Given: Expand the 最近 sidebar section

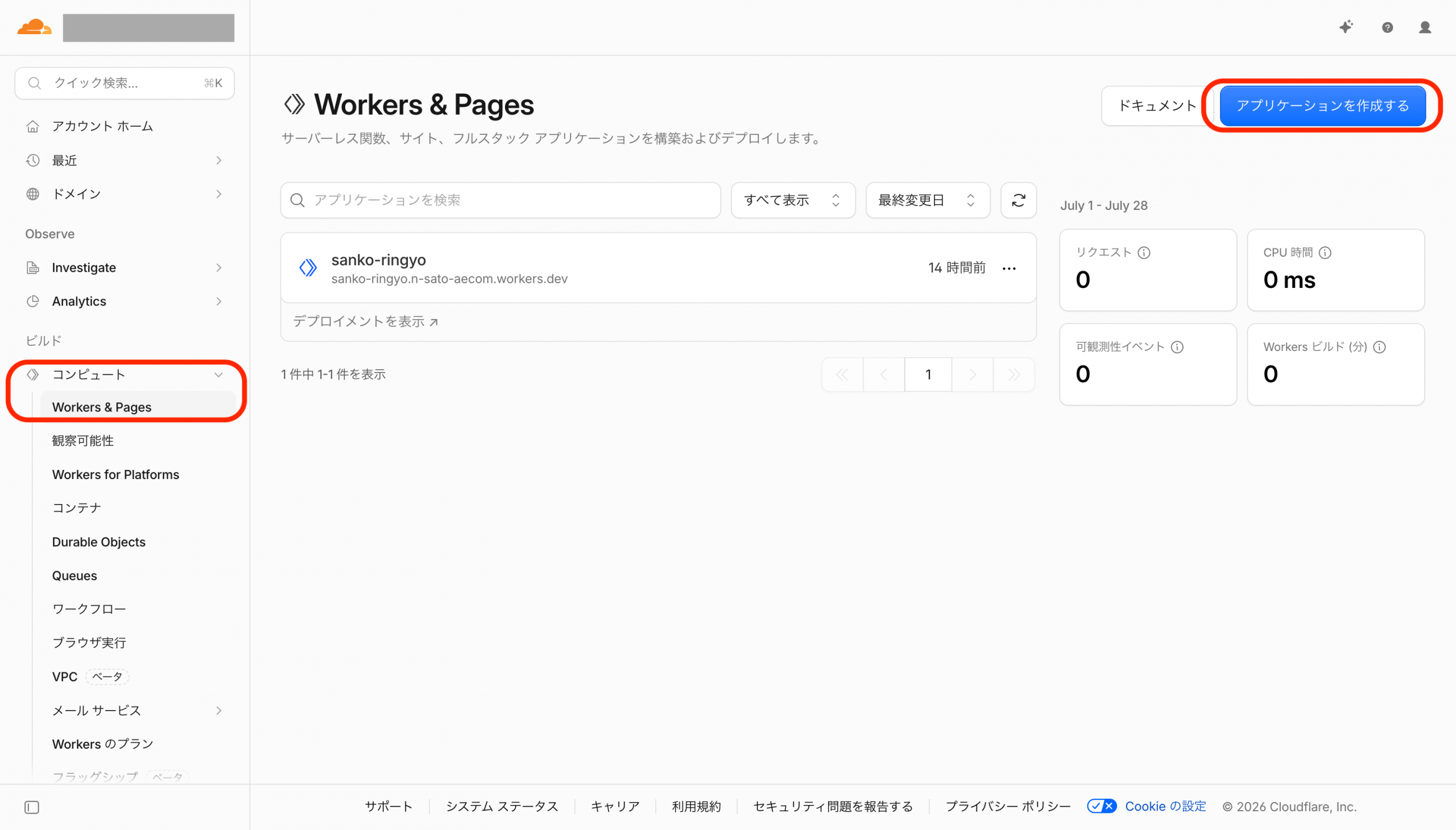Looking at the screenshot, I should (x=124, y=161).
